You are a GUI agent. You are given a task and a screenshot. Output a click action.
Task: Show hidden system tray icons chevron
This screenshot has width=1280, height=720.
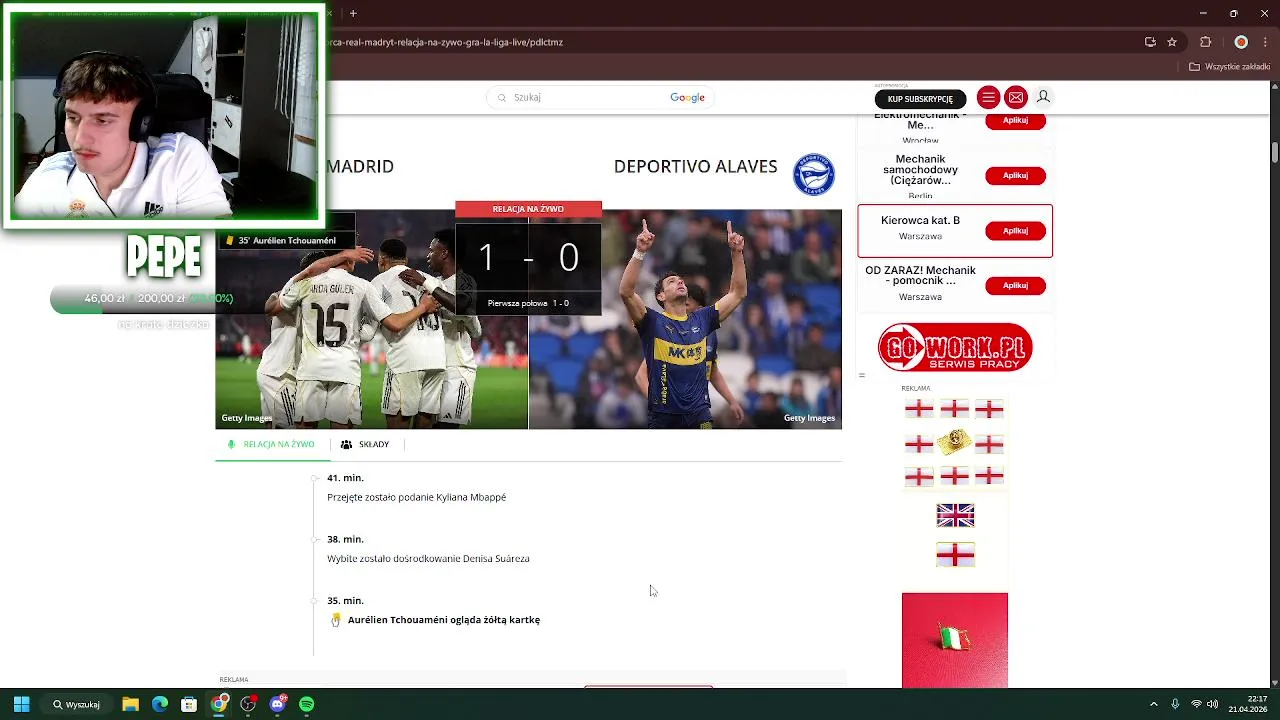pos(1154,704)
